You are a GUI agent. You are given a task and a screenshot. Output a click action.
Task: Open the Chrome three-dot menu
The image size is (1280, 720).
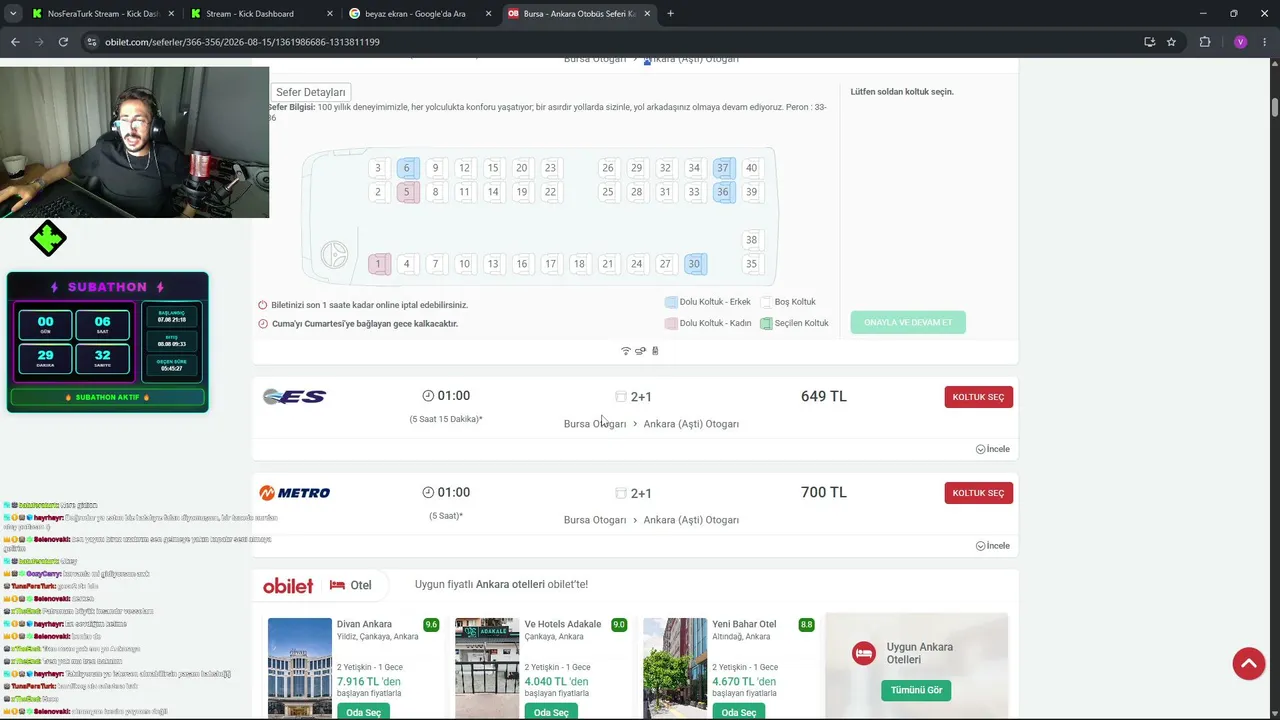click(x=1264, y=42)
